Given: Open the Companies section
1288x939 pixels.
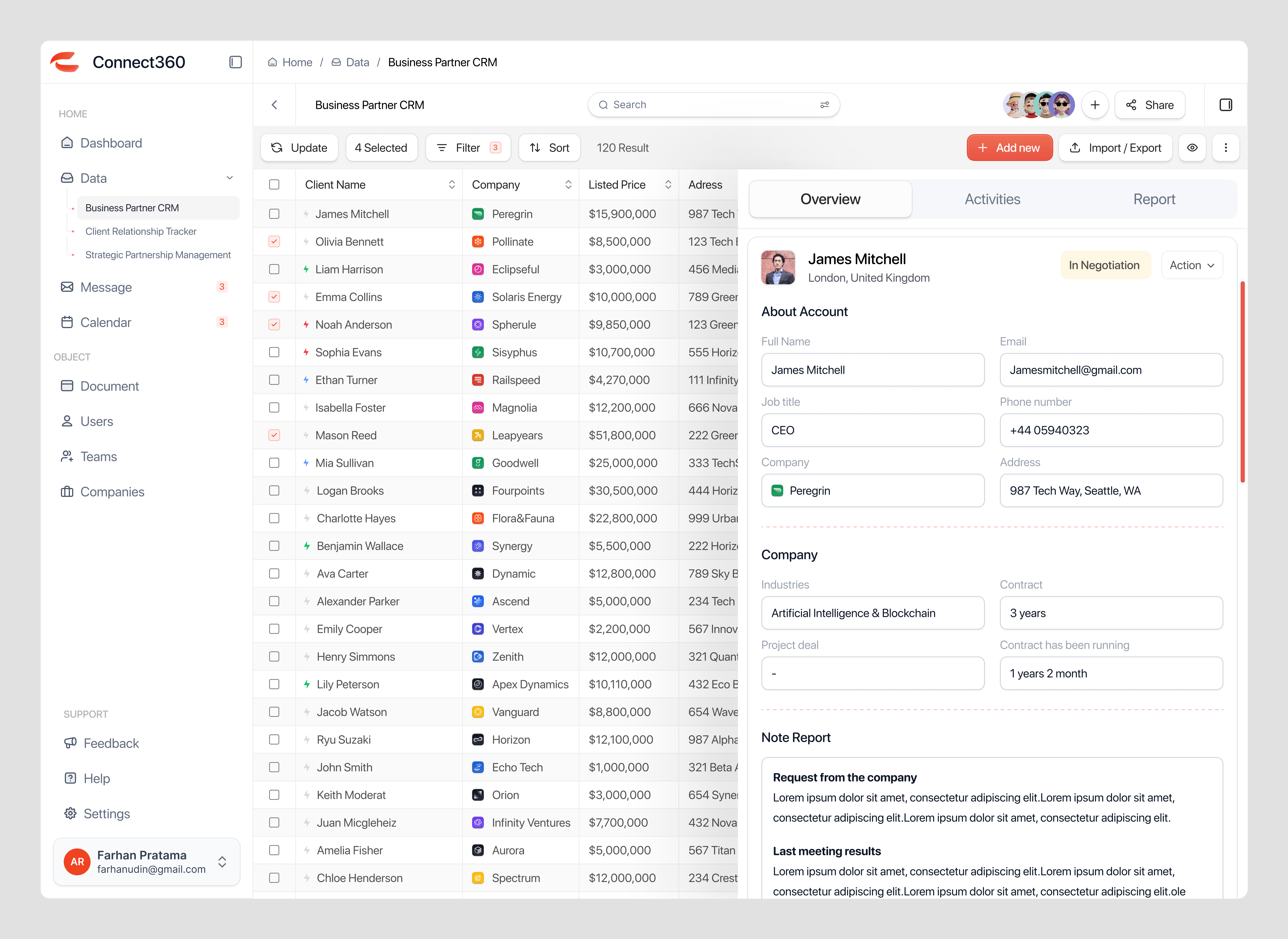Looking at the screenshot, I should click(x=112, y=492).
